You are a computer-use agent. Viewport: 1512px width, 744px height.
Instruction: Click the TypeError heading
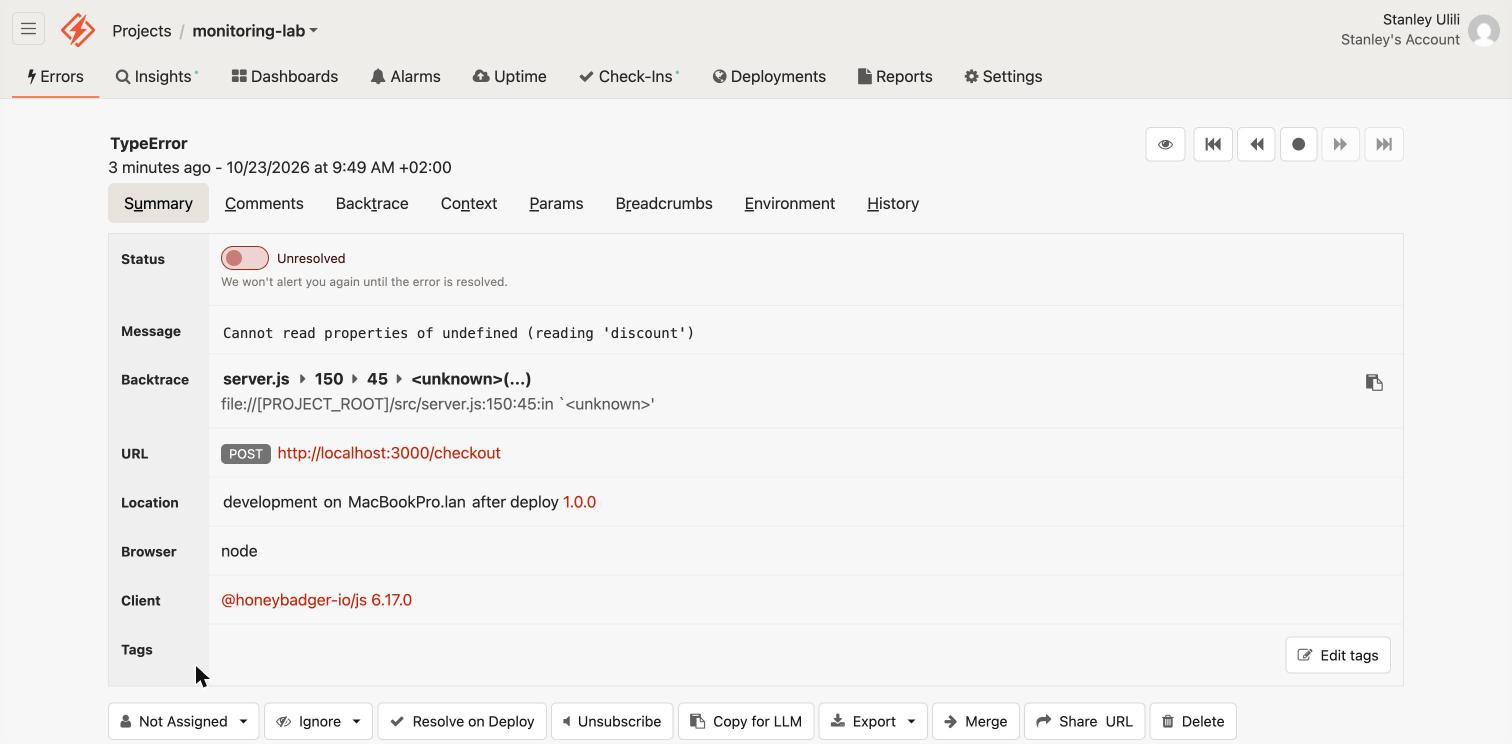[149, 143]
